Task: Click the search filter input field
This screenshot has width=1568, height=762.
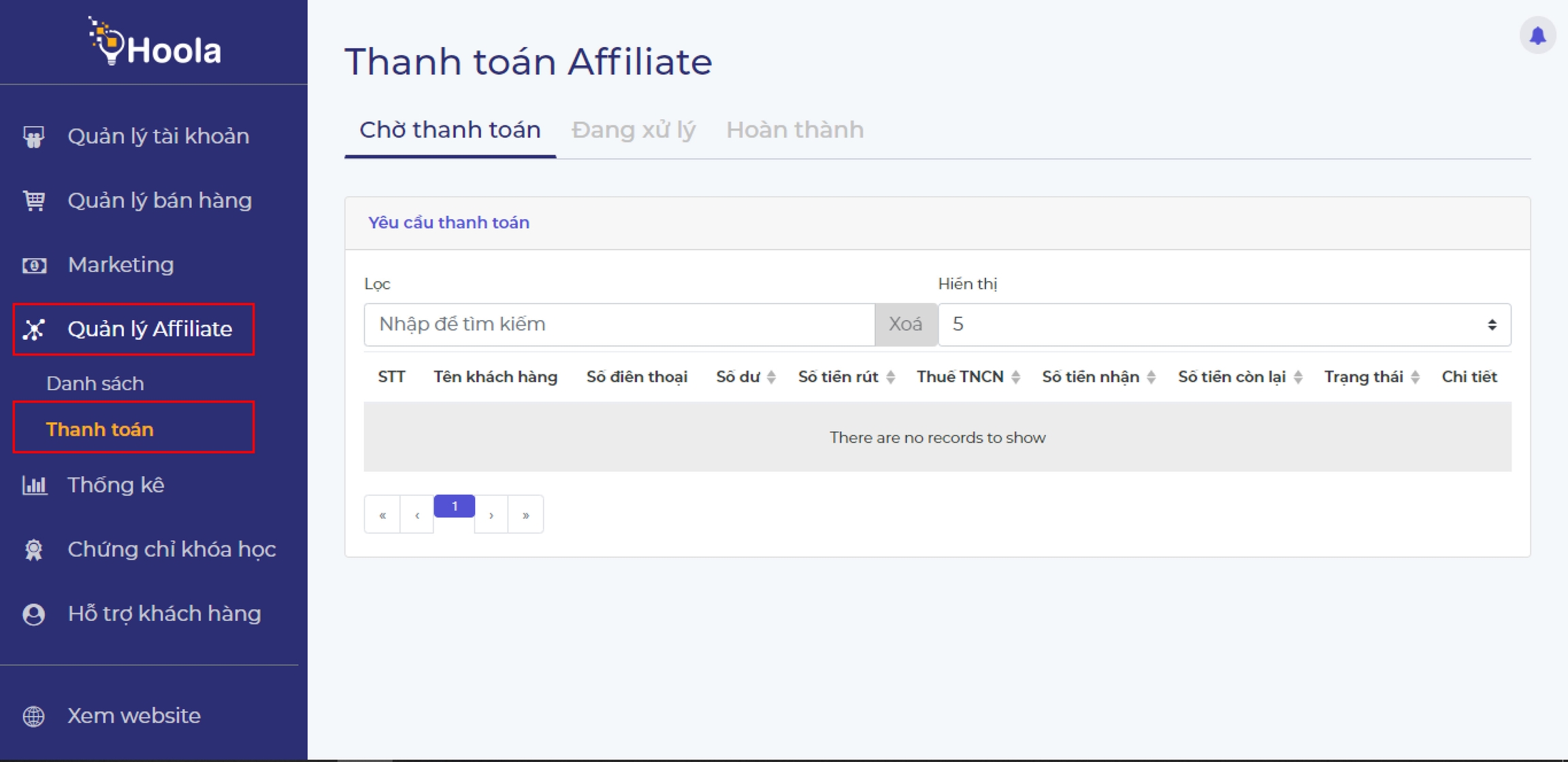Action: point(619,325)
